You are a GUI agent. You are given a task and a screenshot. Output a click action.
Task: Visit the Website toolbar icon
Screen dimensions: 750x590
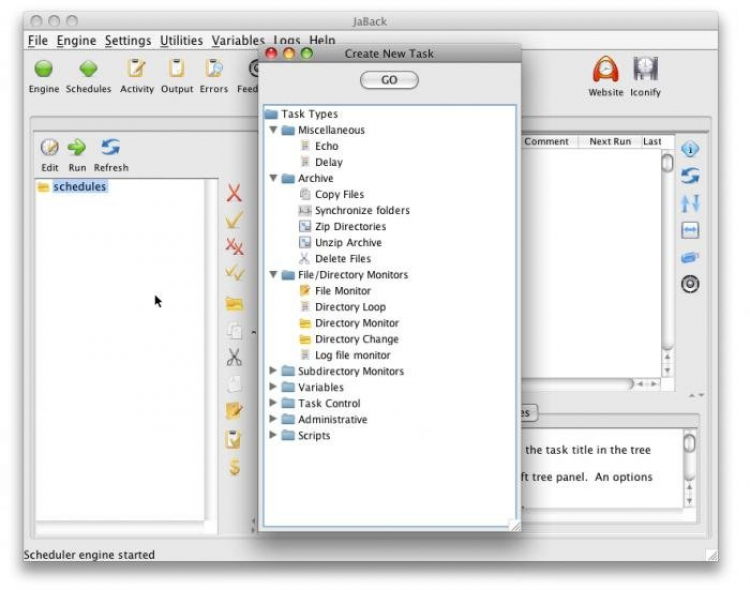[606, 70]
